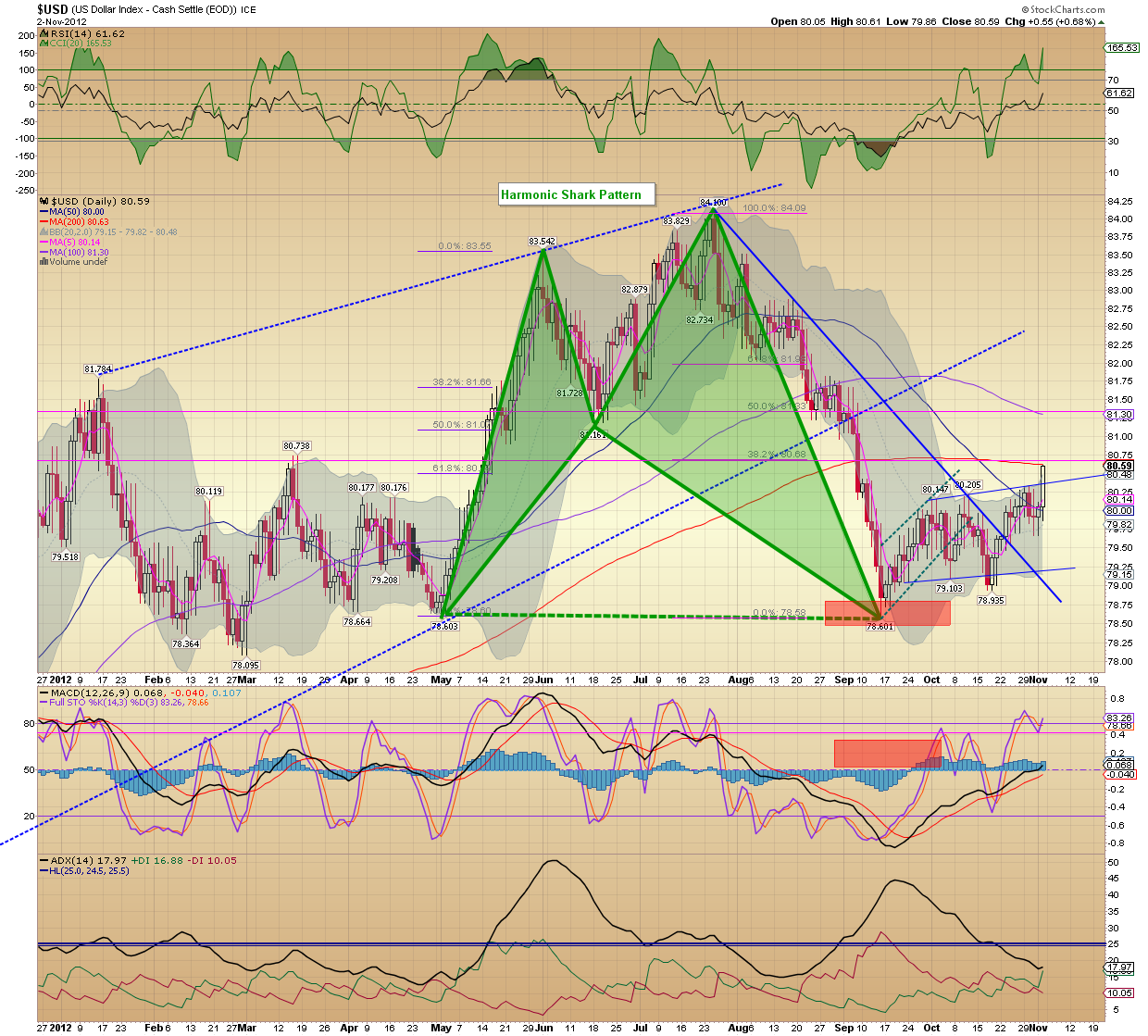1148x1036 pixels.
Task: Click the MA(100) 81.30 legend entry
Action: [x=74, y=252]
